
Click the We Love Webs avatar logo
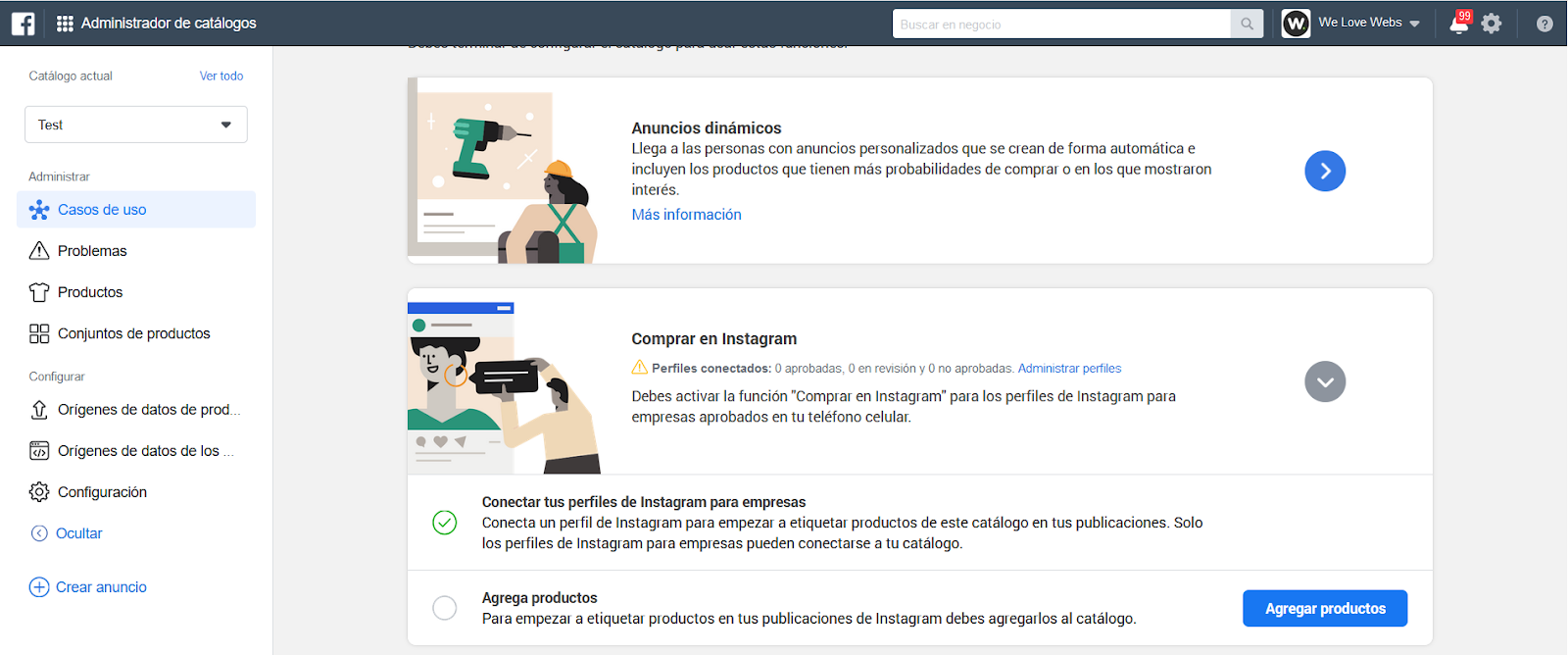click(1296, 24)
